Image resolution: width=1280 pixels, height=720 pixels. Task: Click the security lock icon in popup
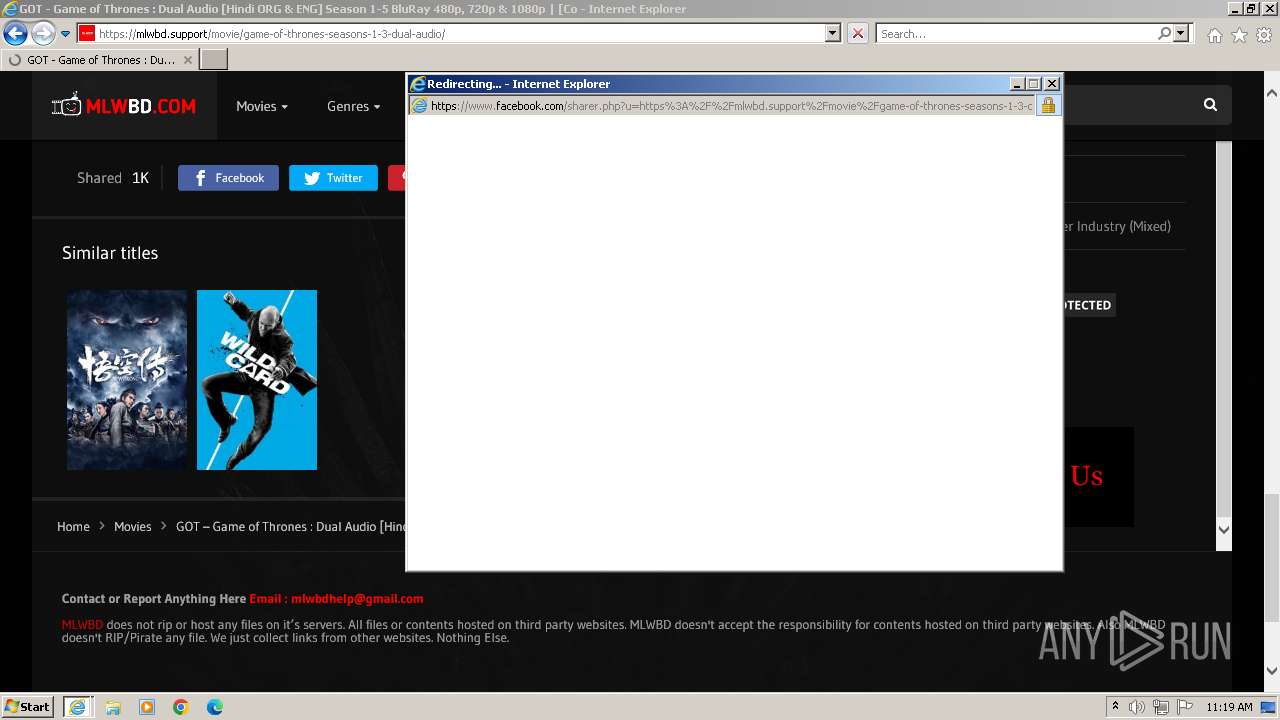coord(1048,105)
